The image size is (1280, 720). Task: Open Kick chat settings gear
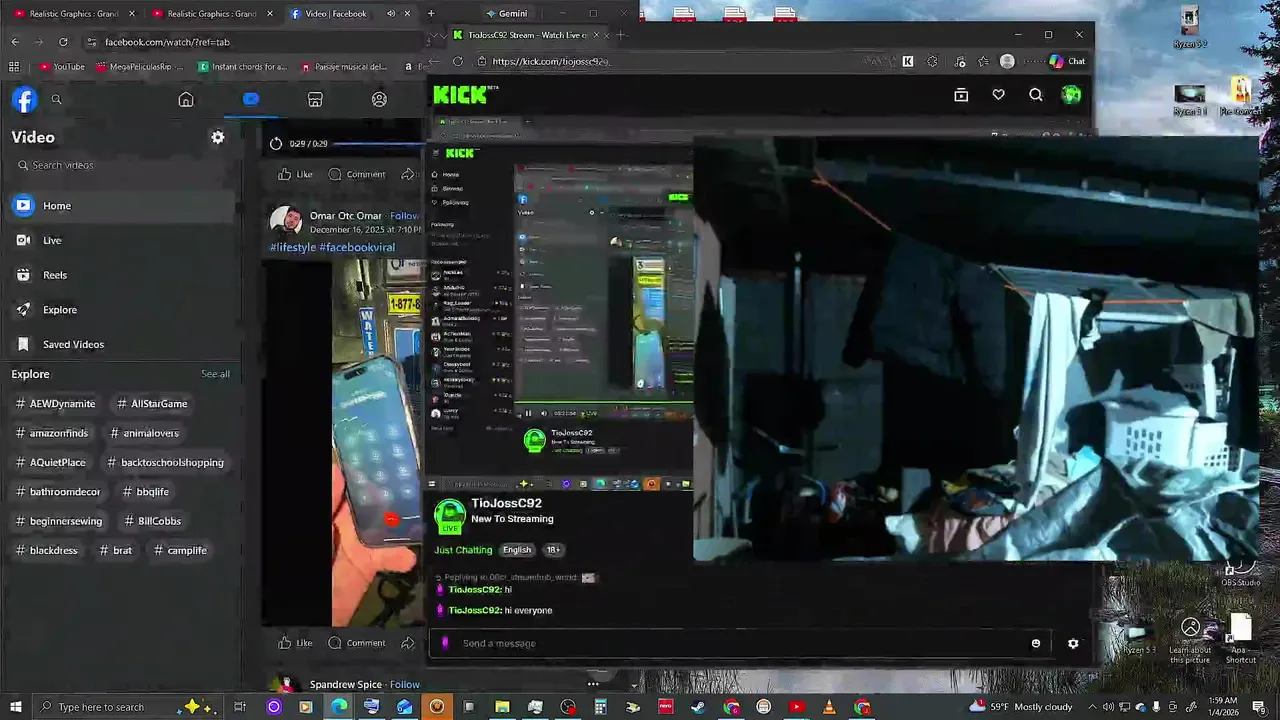coord(1073,643)
